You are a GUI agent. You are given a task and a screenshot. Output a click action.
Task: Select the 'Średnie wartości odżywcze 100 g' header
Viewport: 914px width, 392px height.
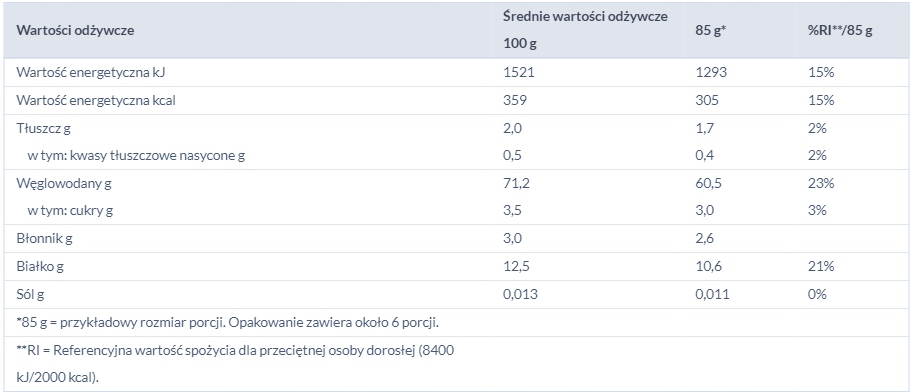click(x=585, y=30)
